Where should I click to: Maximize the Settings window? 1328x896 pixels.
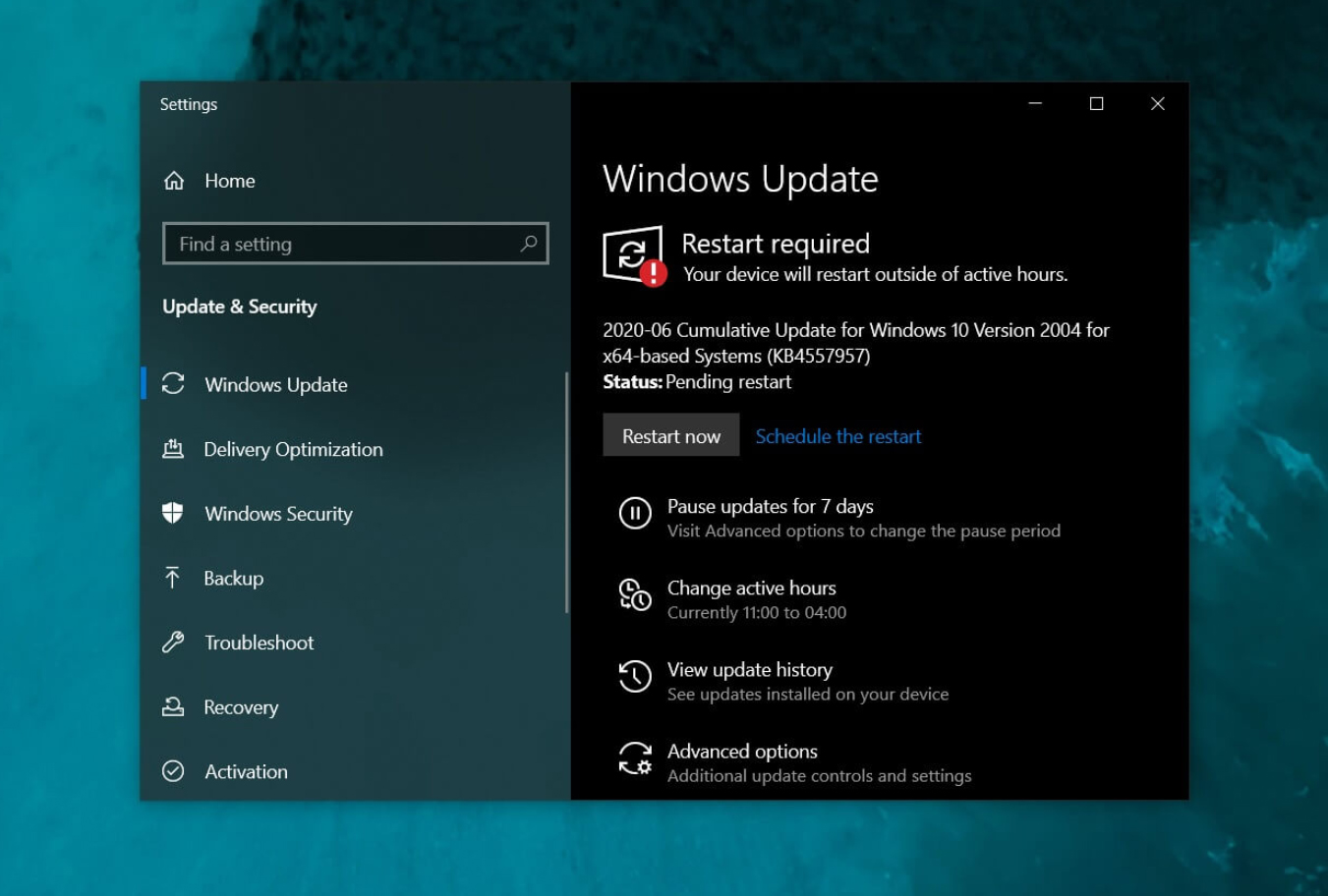pyautogui.click(x=1096, y=103)
